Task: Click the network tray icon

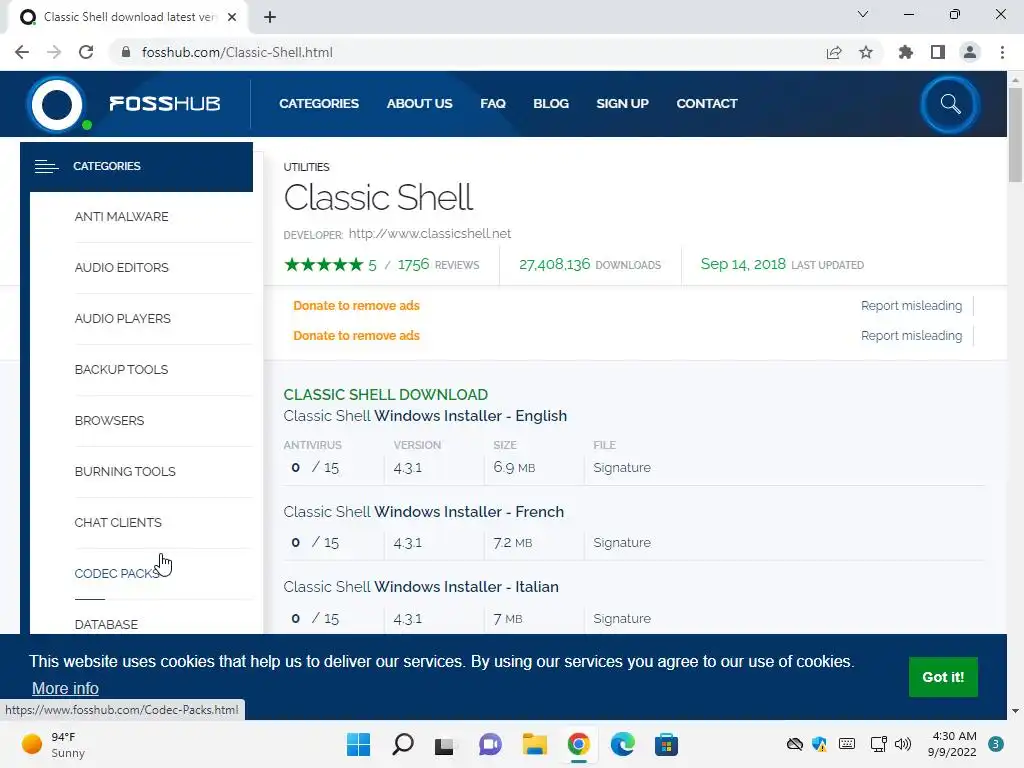Action: (879, 744)
